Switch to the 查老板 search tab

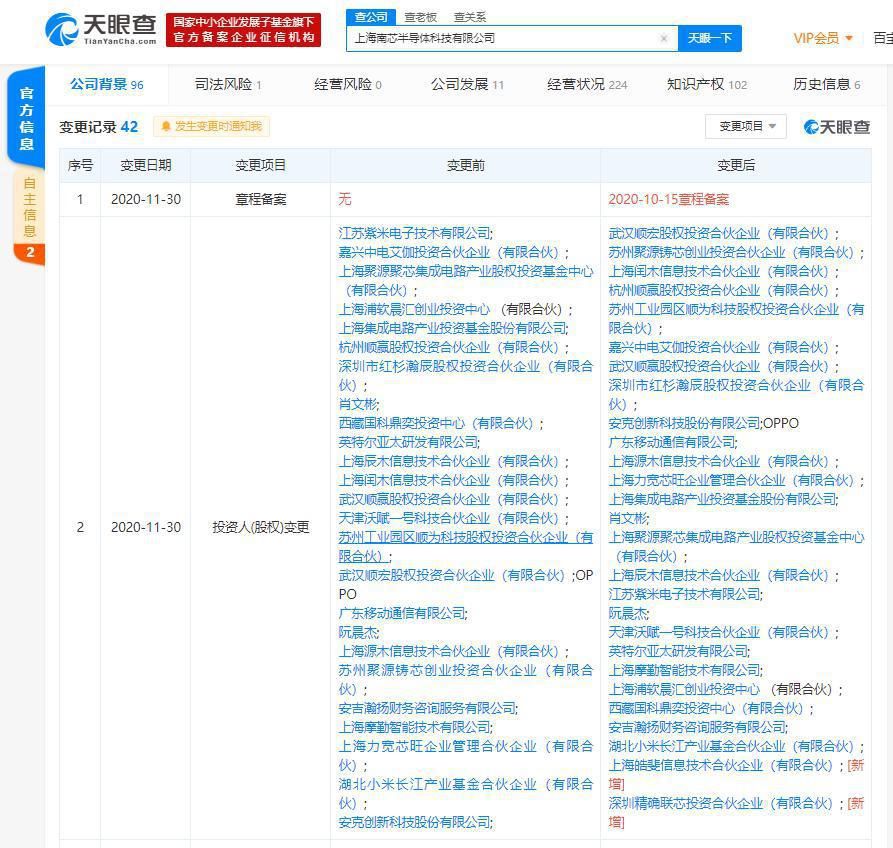420,17
